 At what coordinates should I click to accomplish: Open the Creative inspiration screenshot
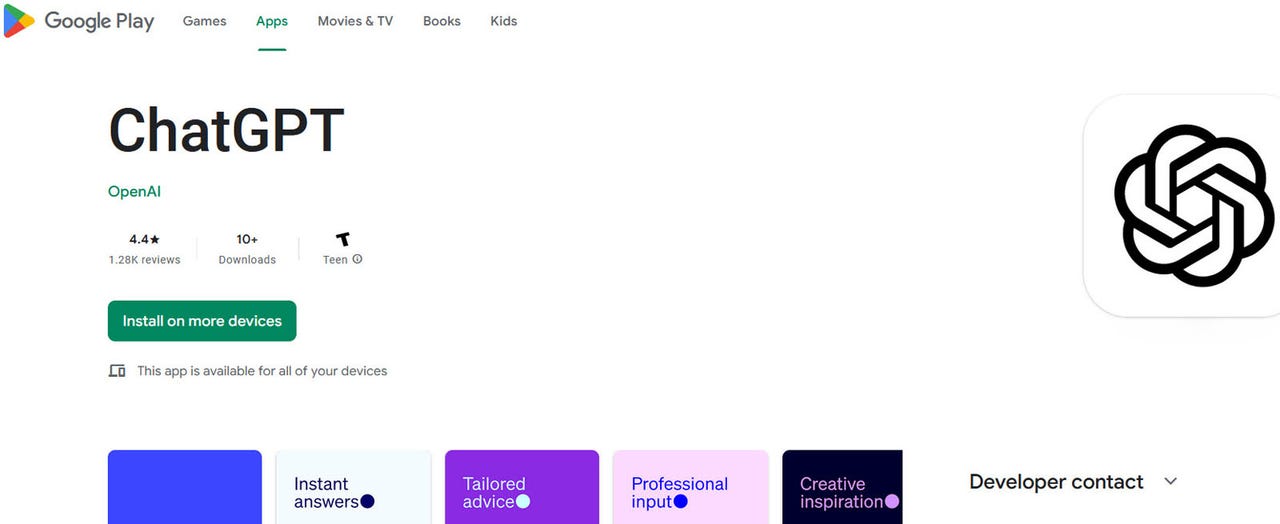[x=842, y=487]
